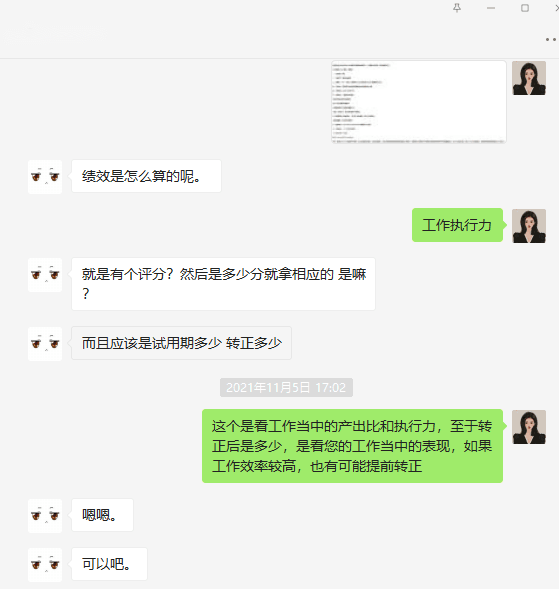Click the 嗯嗯 message bubble
559x589 pixels.
[x=102, y=515]
